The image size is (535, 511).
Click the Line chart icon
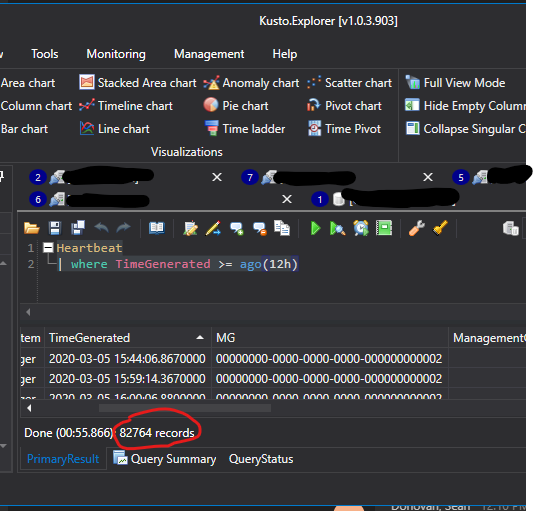click(87, 129)
